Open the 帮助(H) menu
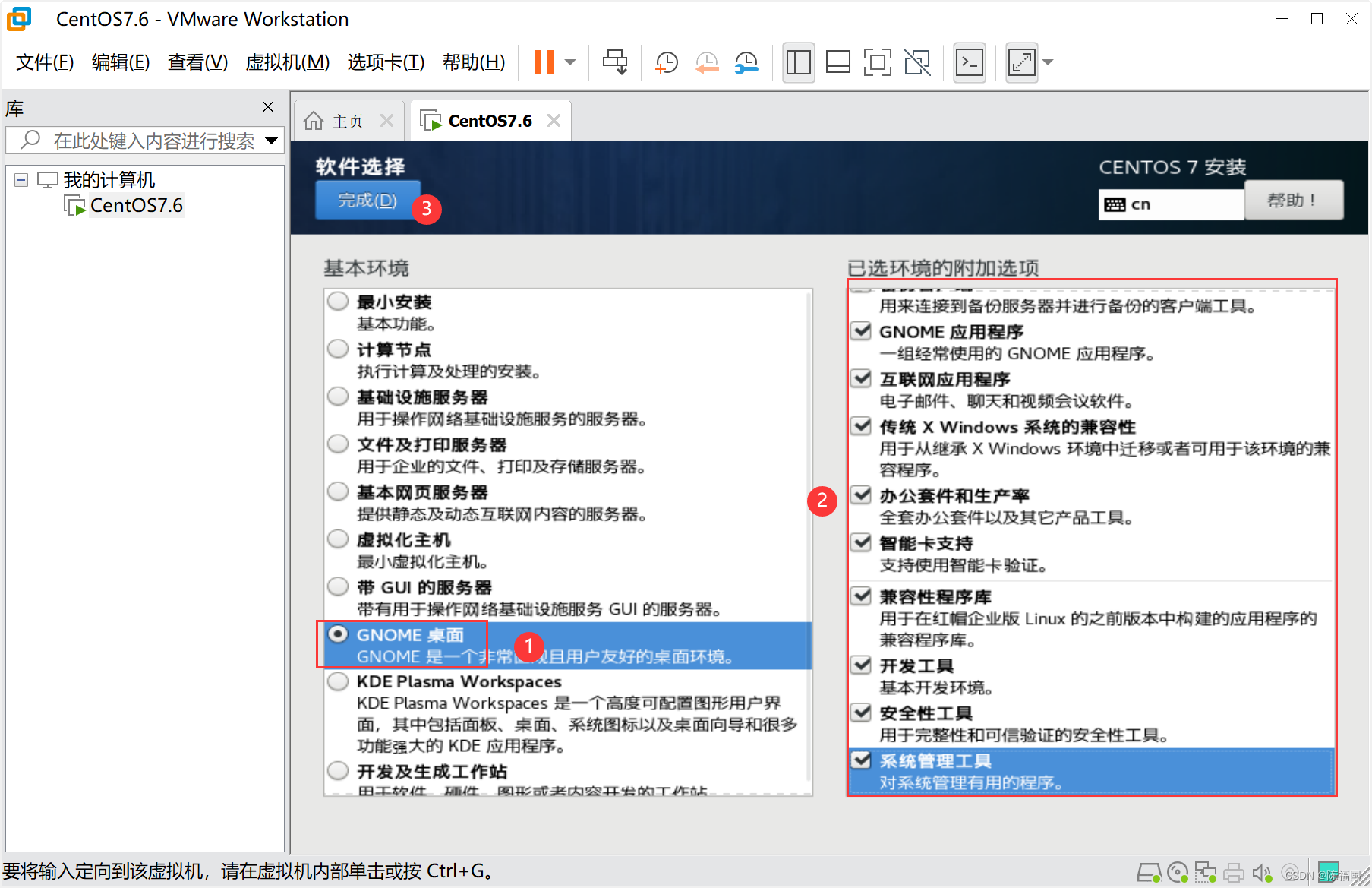Image resolution: width=1372 pixels, height=888 pixels. click(x=474, y=62)
